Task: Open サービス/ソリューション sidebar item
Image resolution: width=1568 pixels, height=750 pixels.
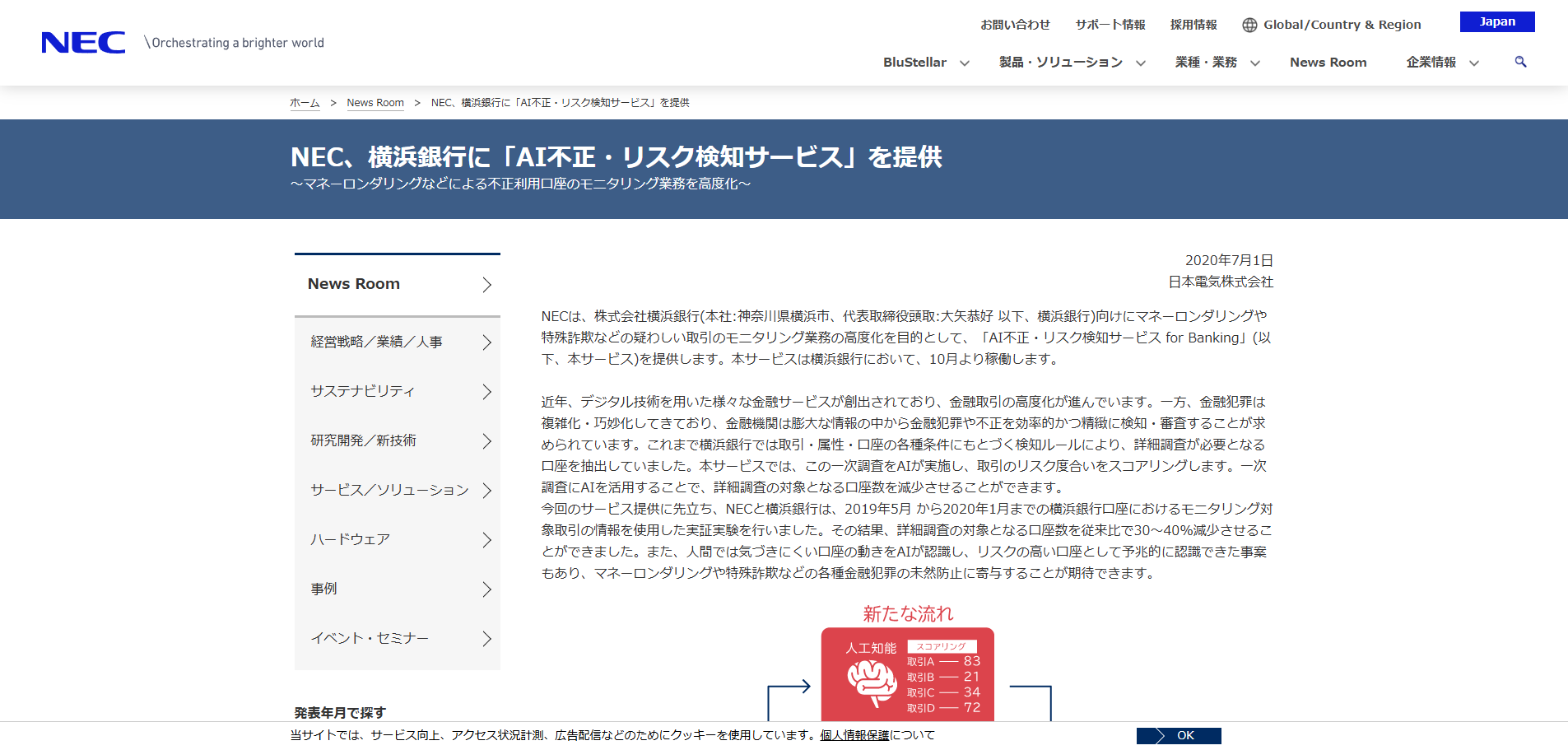Action: (x=398, y=490)
